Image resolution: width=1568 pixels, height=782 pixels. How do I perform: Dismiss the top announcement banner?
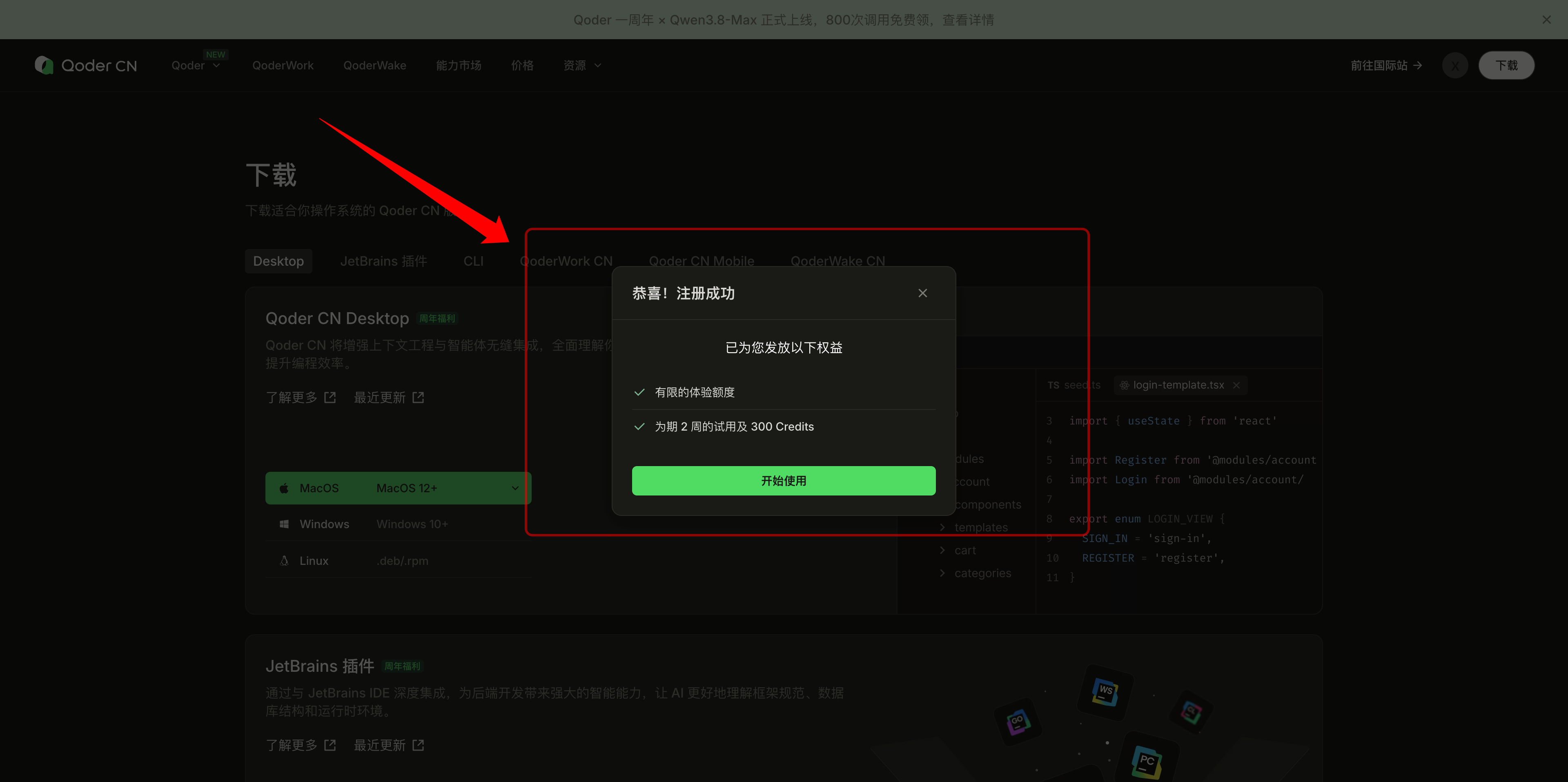[1547, 20]
